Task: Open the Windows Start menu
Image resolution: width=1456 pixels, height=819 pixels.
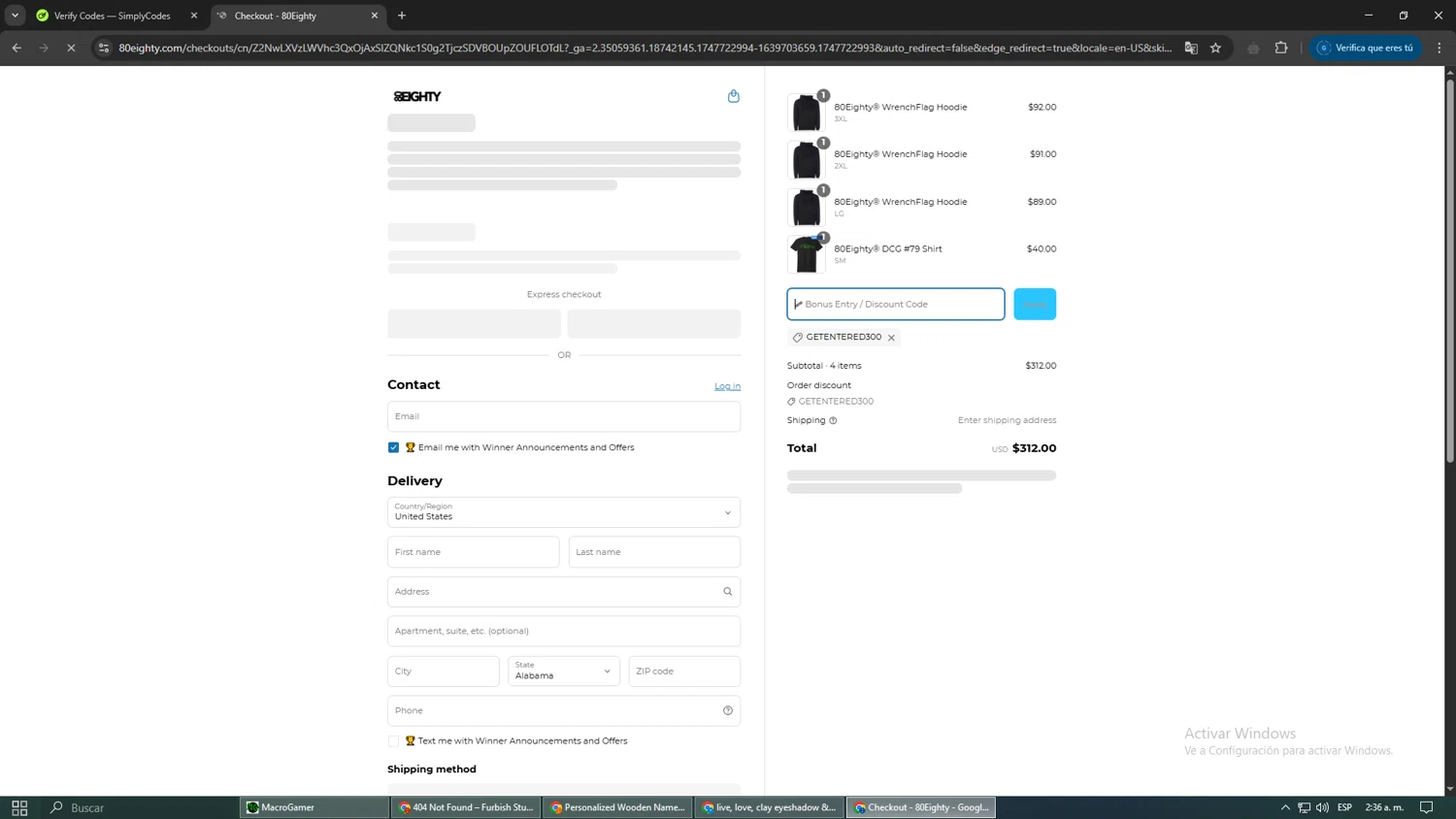Action: pyautogui.click(x=19, y=807)
